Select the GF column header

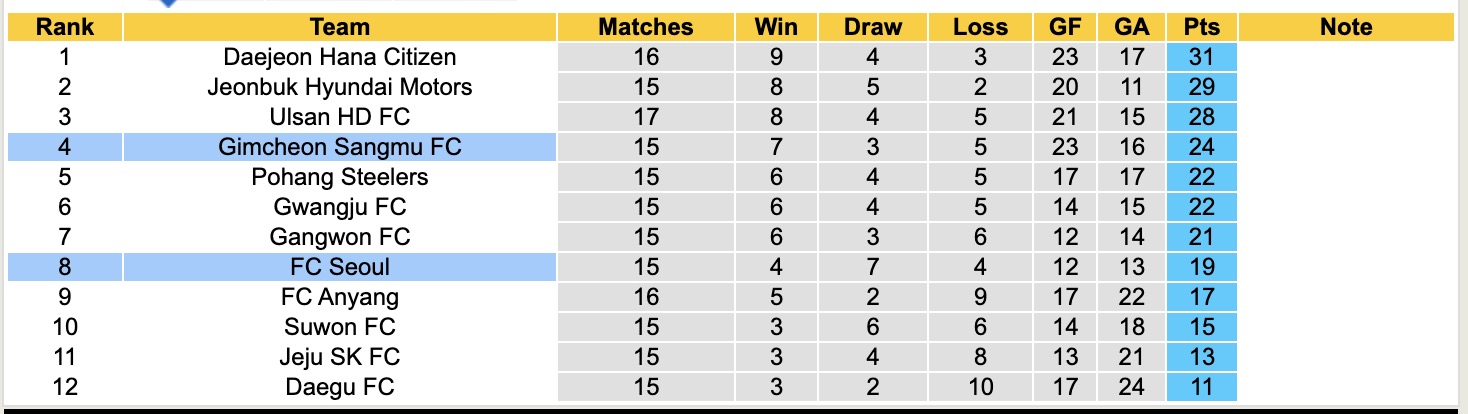tap(1065, 27)
